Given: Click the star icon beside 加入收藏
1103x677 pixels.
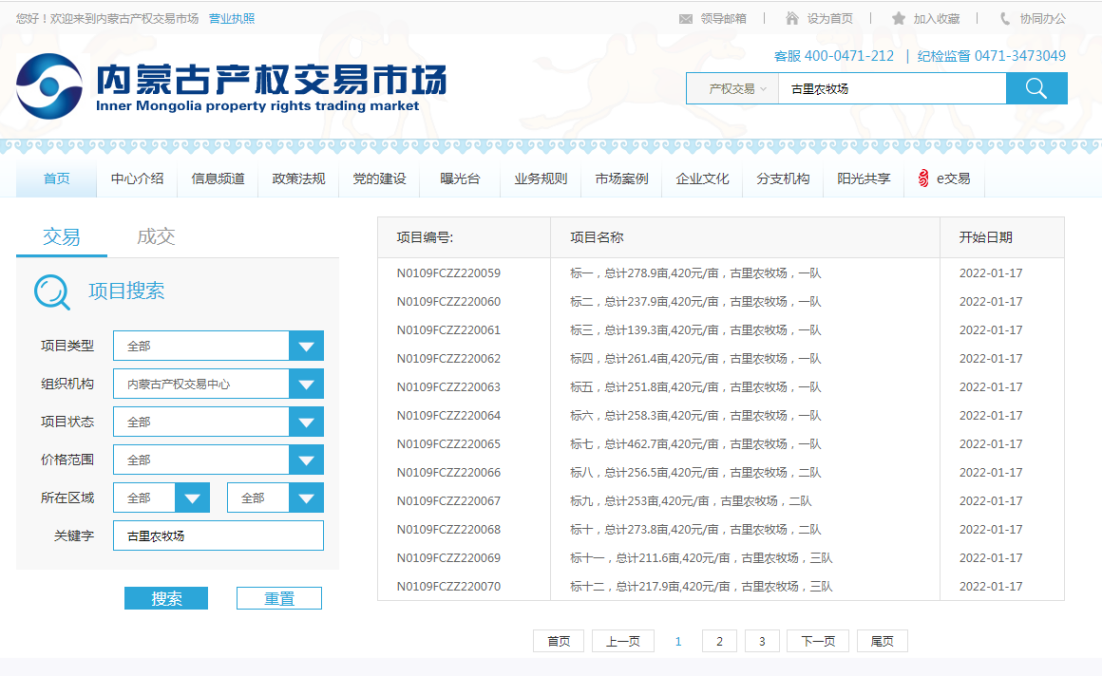Looking at the screenshot, I should (898, 18).
